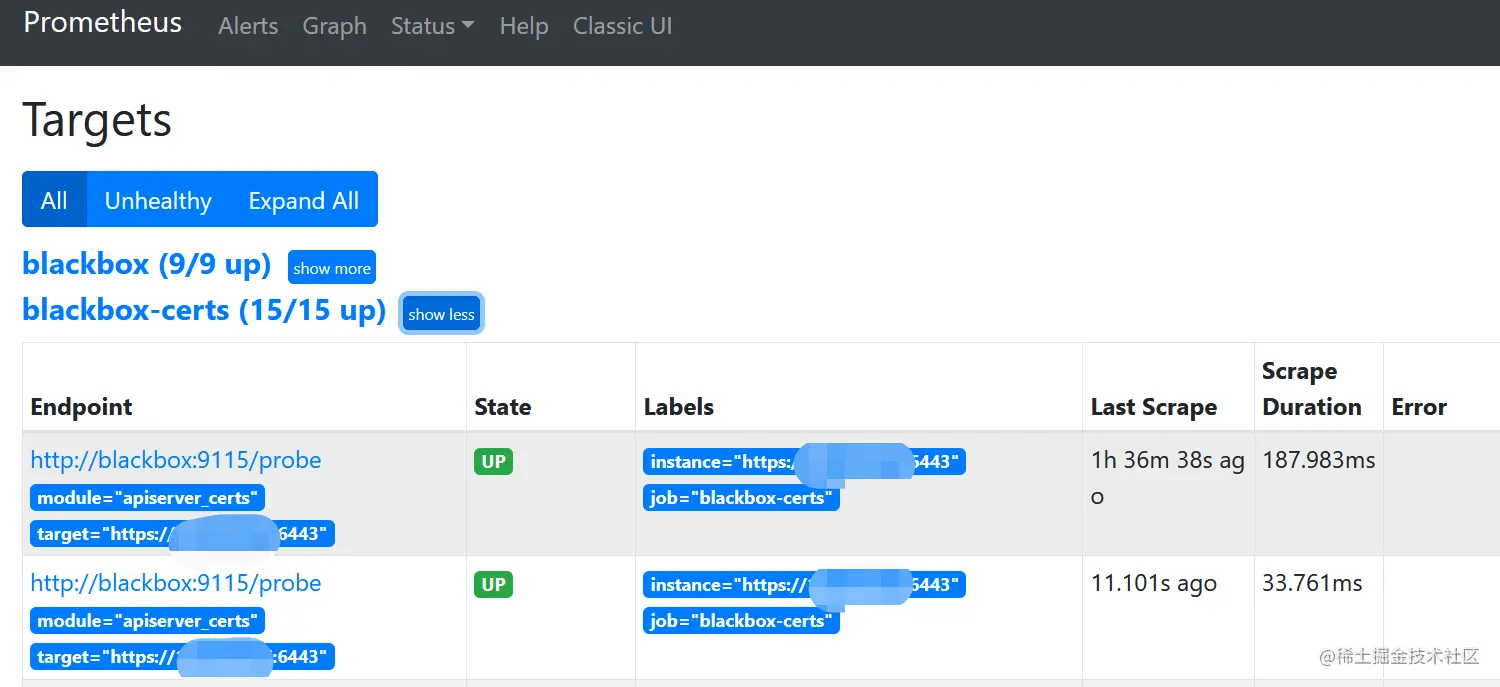Viewport: 1500px width, 687px height.
Task: Click the 187.983ms duration value
Action: 1319,460
